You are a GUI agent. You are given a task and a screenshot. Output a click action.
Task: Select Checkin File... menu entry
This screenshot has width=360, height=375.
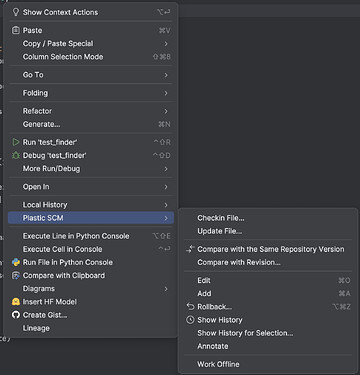(268, 218)
